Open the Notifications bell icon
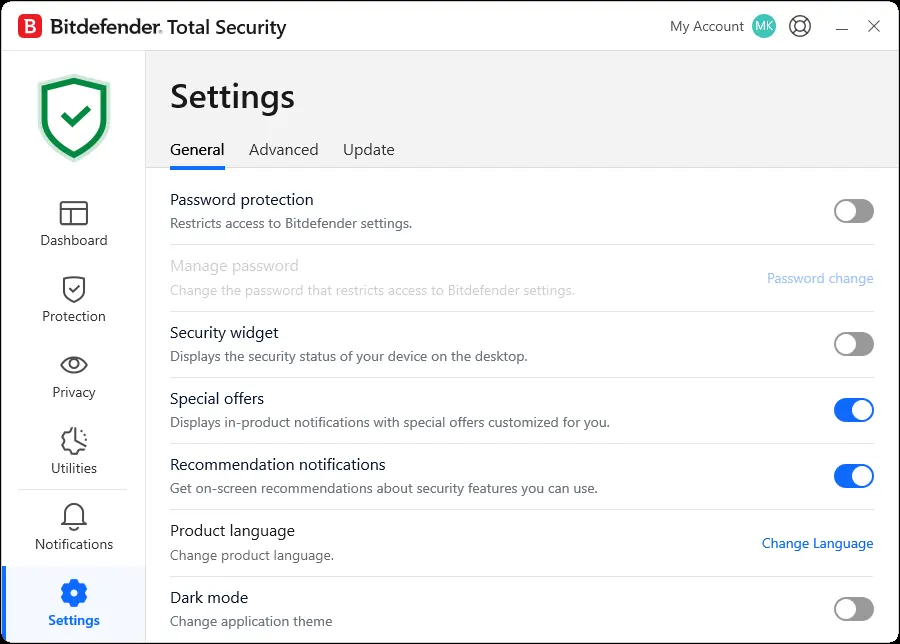Screen dimensions: 900x644 [x=73, y=517]
